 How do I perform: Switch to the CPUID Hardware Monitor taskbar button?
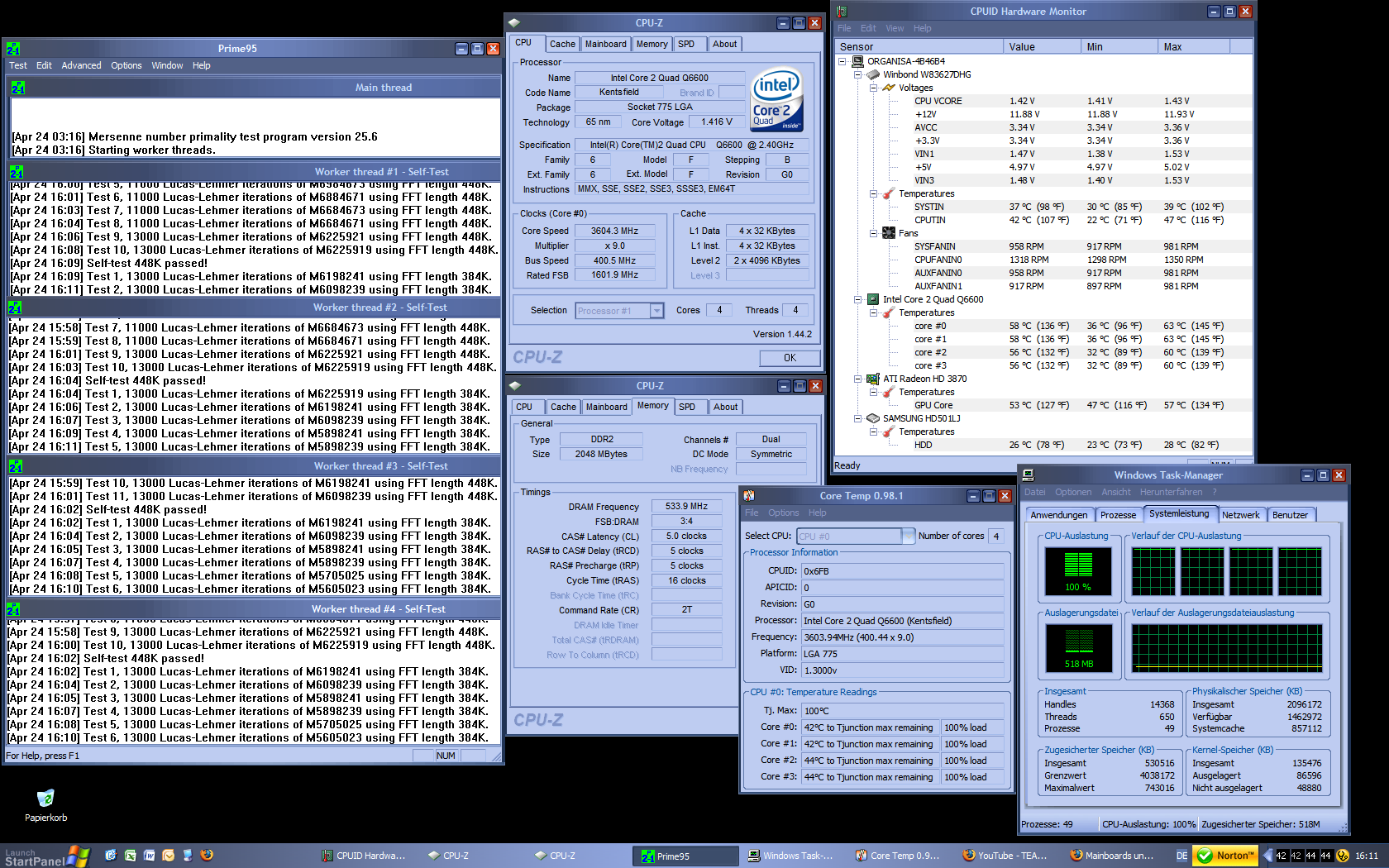[365, 856]
